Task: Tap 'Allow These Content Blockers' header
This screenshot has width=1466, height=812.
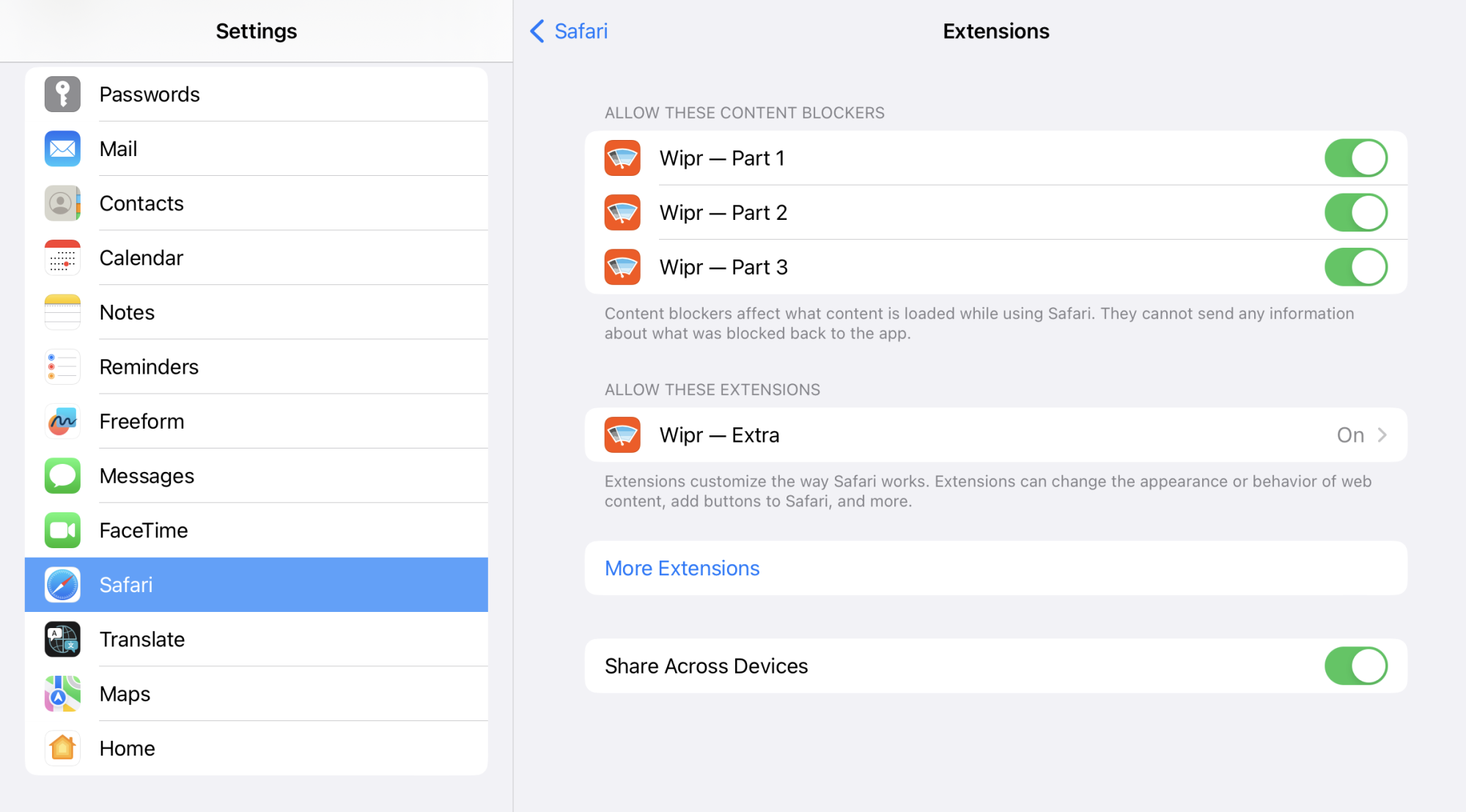Action: [744, 113]
